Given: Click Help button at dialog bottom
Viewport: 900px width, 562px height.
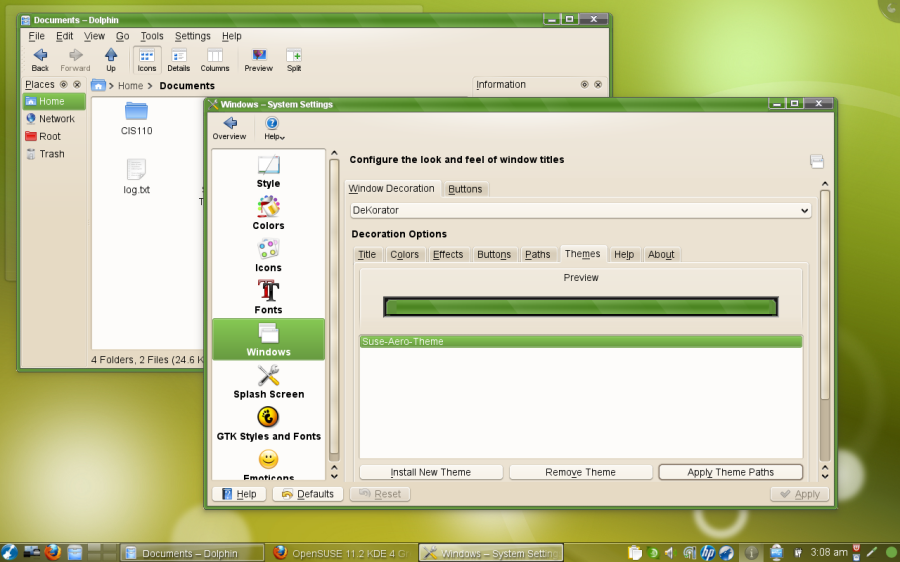Looking at the screenshot, I should 239,494.
